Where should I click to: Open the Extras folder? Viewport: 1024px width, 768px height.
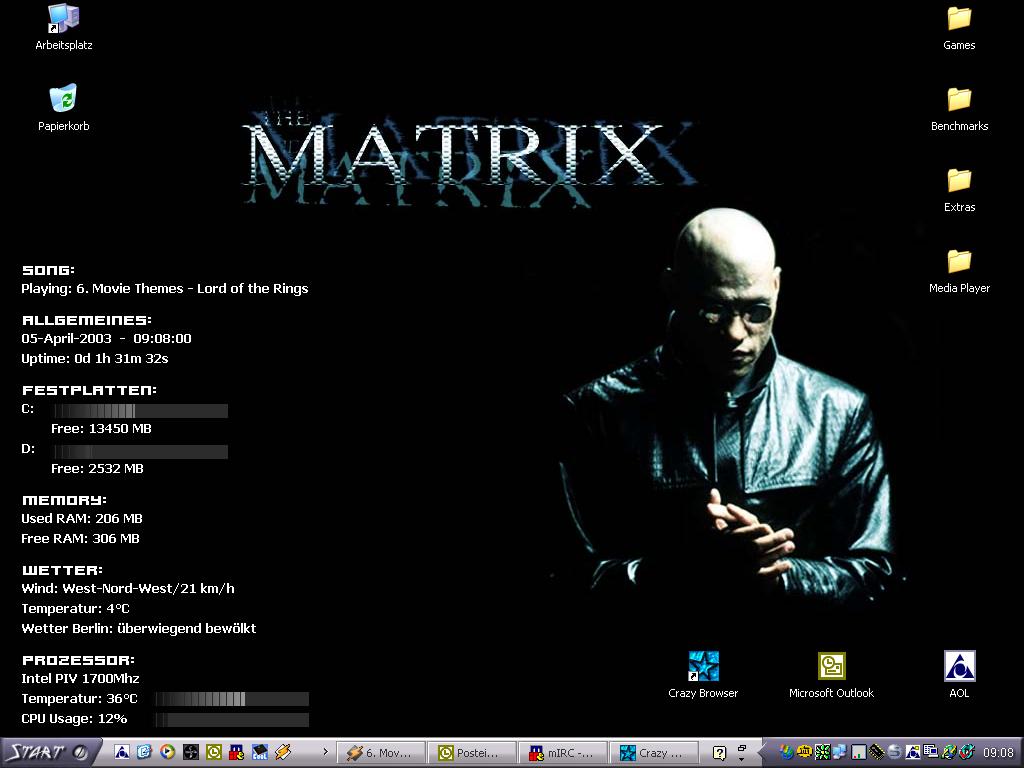point(959,189)
